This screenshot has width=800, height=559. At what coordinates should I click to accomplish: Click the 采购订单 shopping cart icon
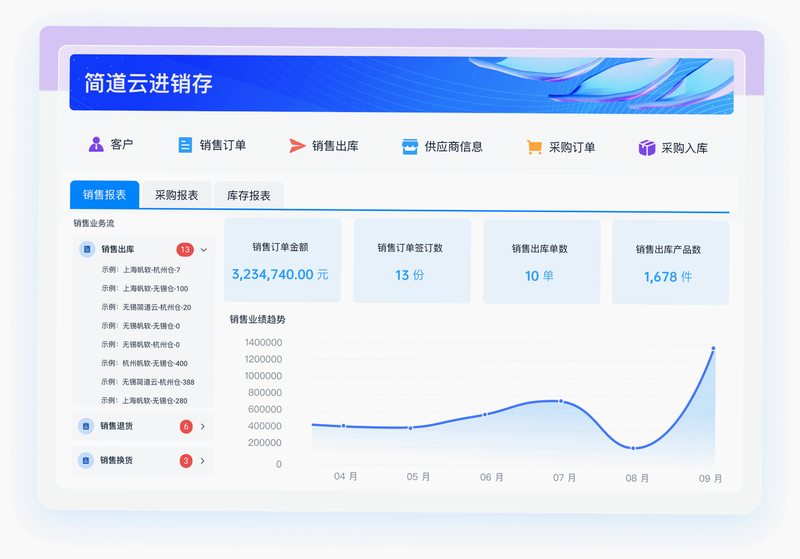(534, 147)
